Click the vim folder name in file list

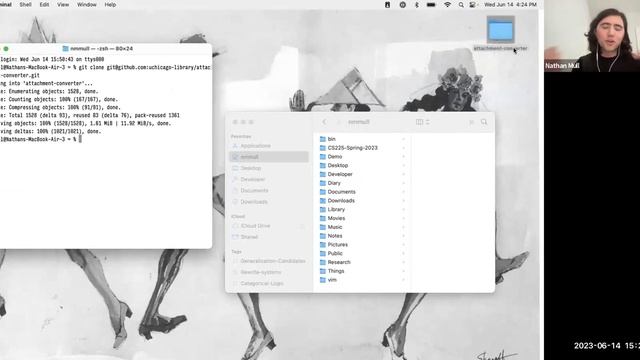coord(332,280)
